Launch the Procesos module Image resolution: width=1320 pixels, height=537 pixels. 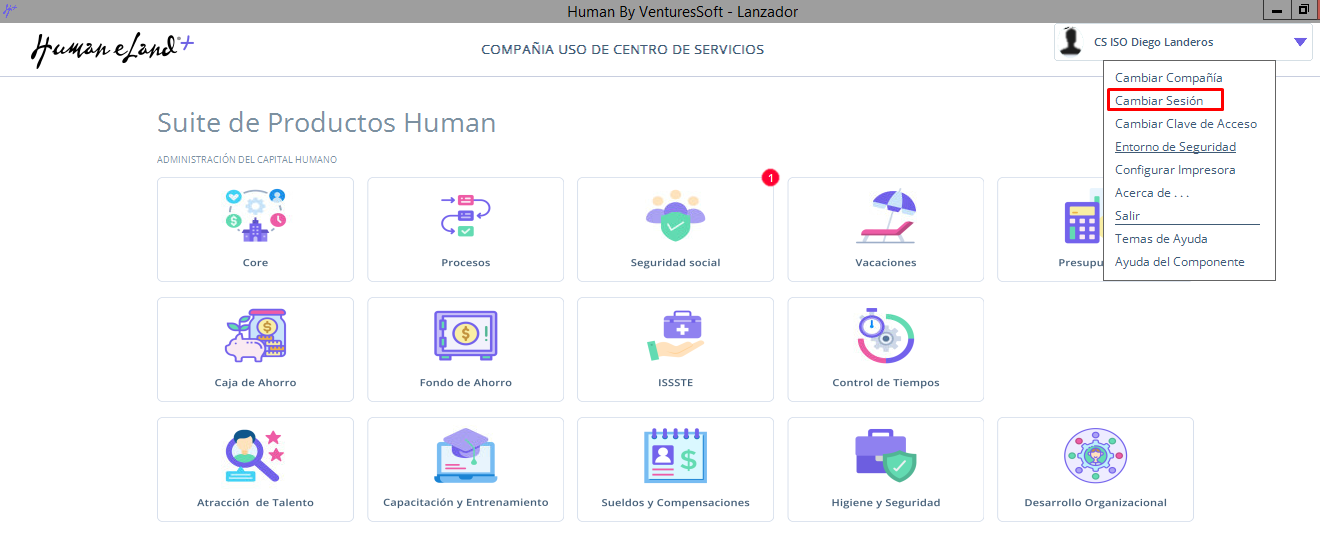465,217
